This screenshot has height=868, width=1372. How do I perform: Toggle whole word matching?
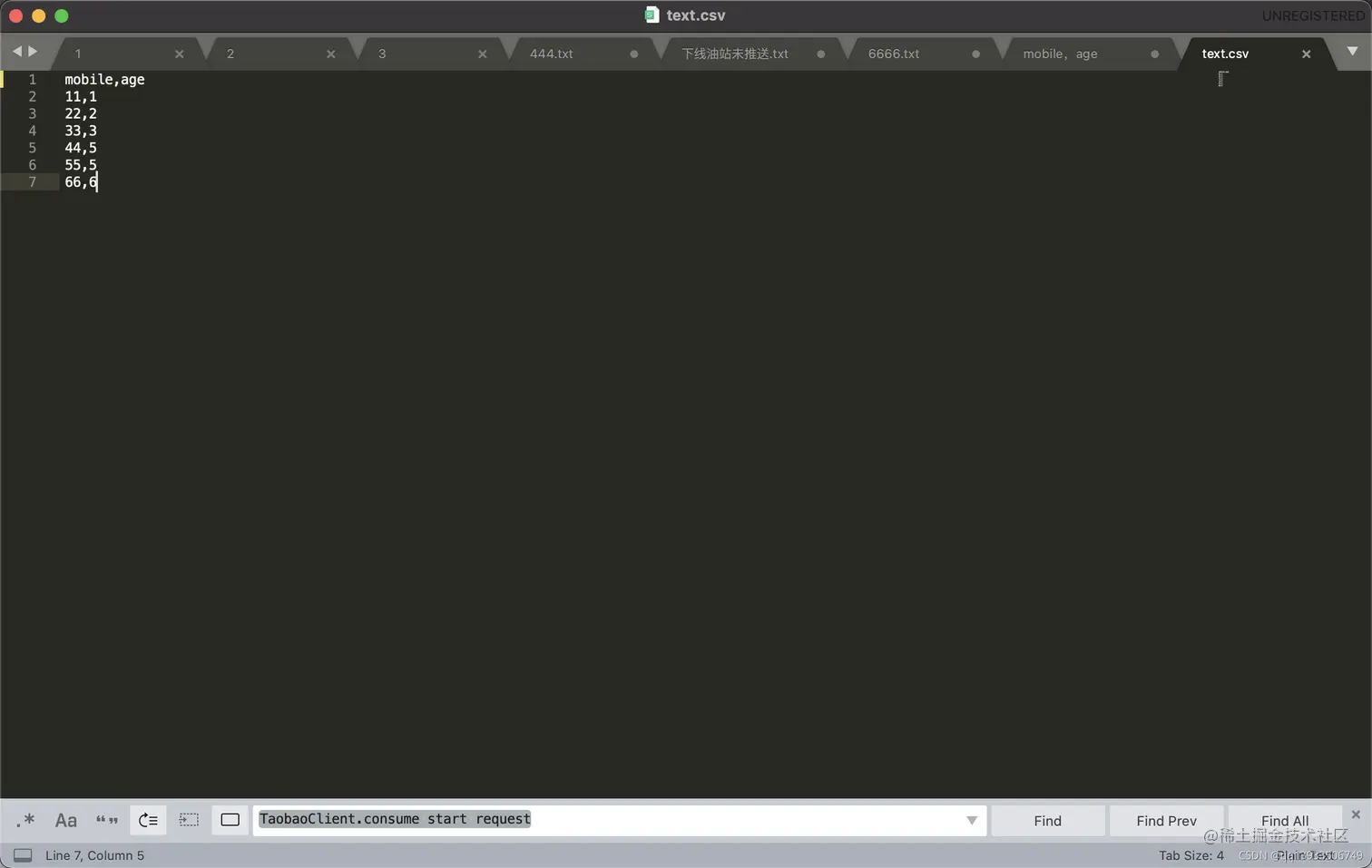107,821
